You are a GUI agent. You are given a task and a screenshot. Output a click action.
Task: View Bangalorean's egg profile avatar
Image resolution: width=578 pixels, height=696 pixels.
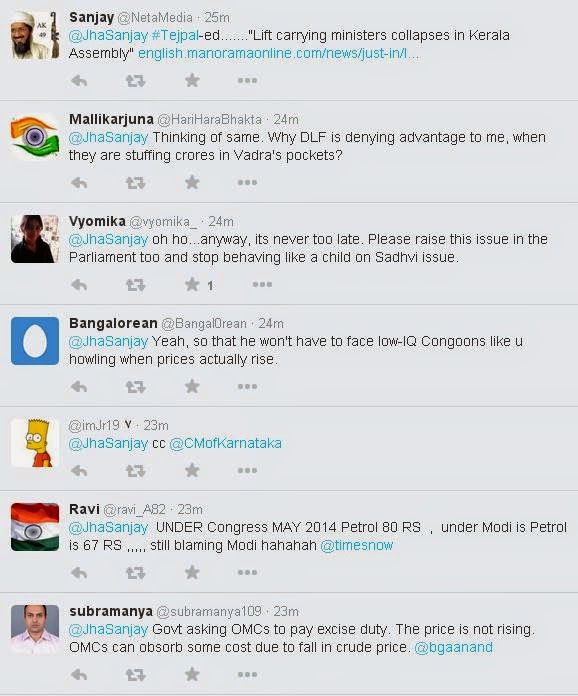[x=35, y=341]
